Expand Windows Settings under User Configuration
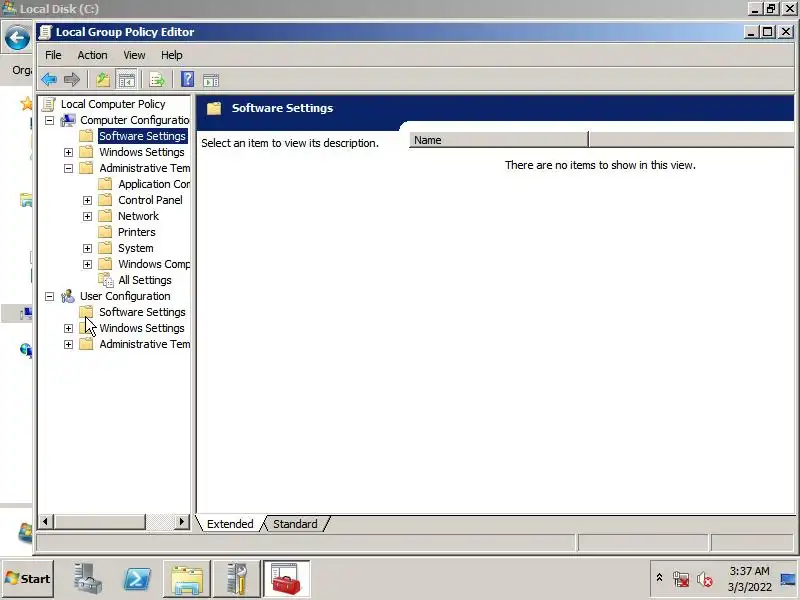 (x=68, y=329)
